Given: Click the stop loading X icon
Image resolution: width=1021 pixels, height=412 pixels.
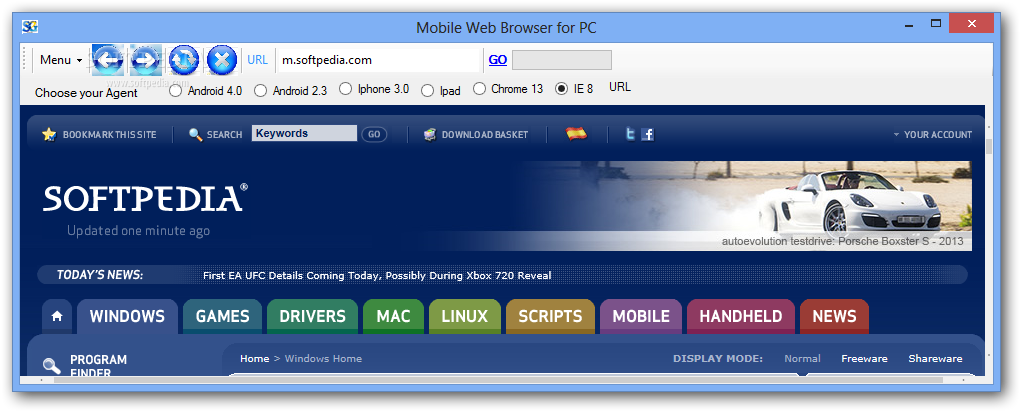Looking at the screenshot, I should coord(221,61).
